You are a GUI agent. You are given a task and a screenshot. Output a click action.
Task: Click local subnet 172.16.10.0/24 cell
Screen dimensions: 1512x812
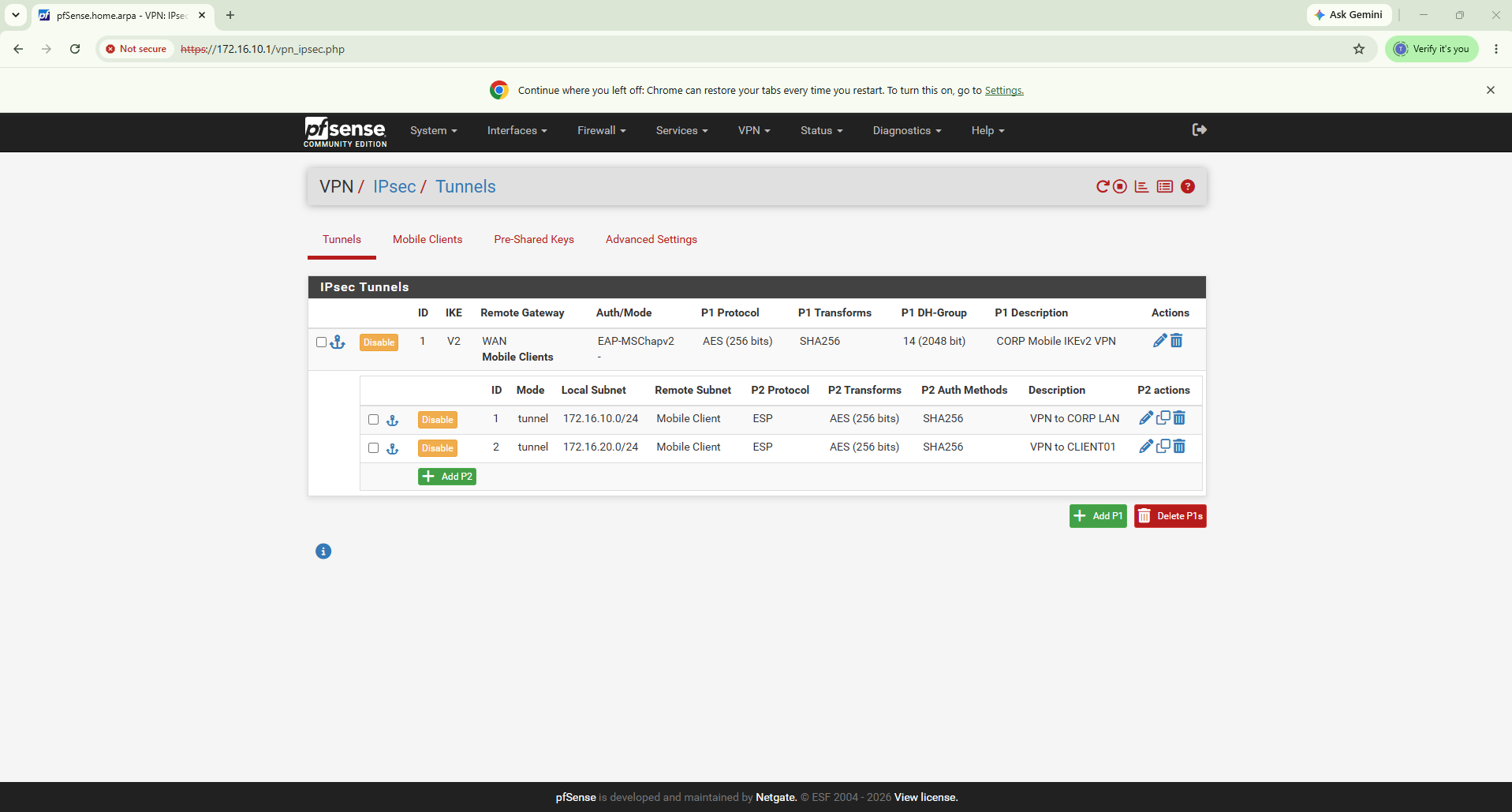pyautogui.click(x=600, y=419)
